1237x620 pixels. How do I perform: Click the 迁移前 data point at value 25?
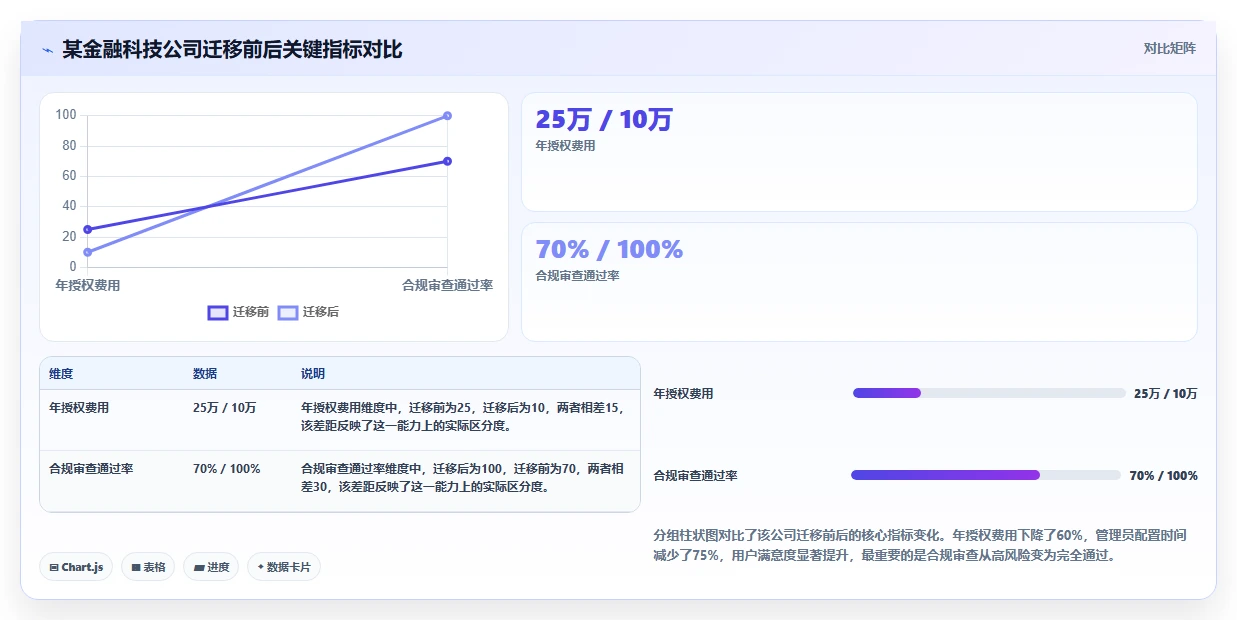pyautogui.click(x=88, y=229)
